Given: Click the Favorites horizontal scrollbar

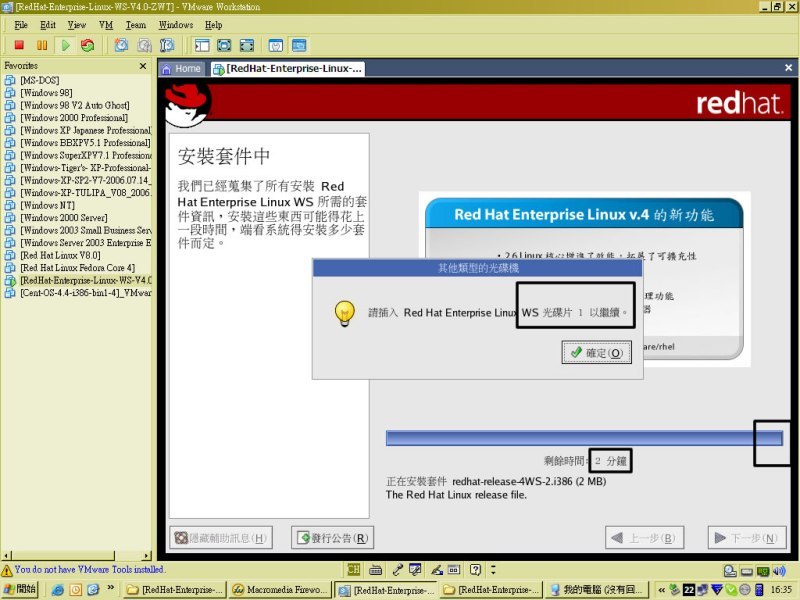Looking at the screenshot, I should point(77,555).
